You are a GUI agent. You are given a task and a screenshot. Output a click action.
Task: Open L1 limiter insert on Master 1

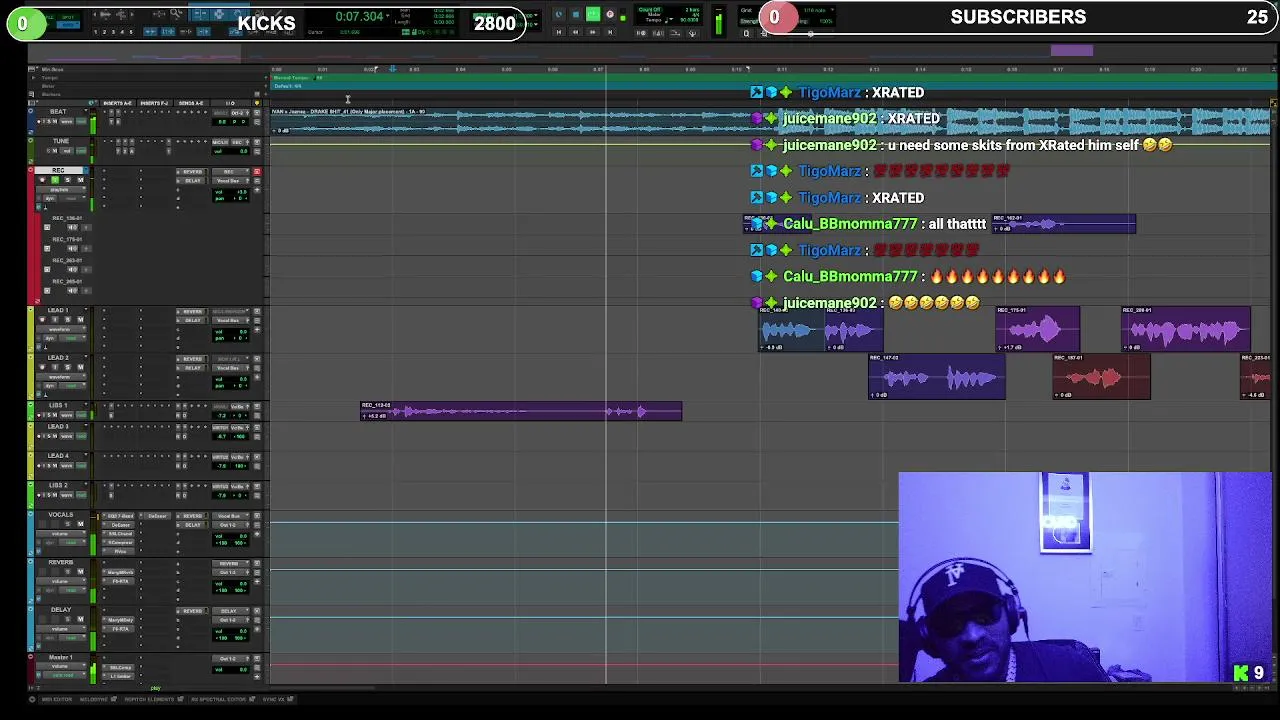click(x=119, y=676)
